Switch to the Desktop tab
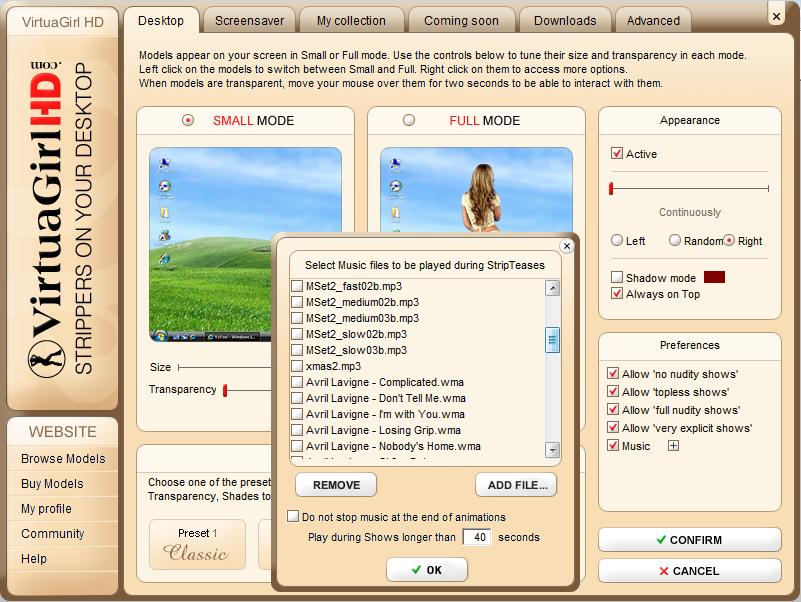801x602 pixels. (161, 20)
